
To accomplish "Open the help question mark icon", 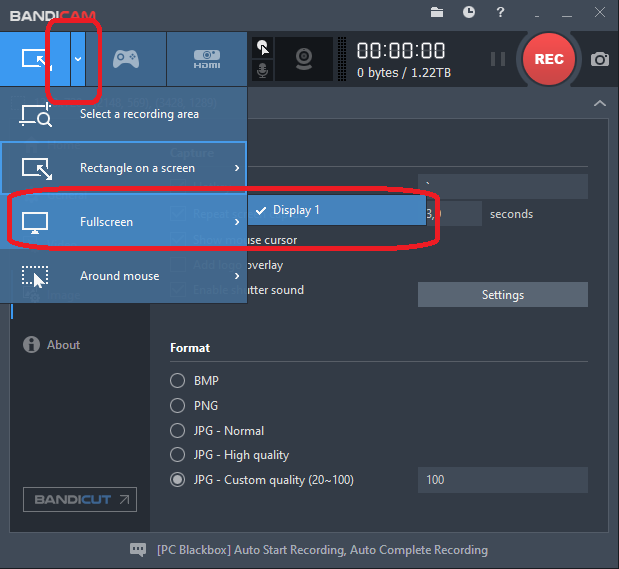I will [500, 12].
